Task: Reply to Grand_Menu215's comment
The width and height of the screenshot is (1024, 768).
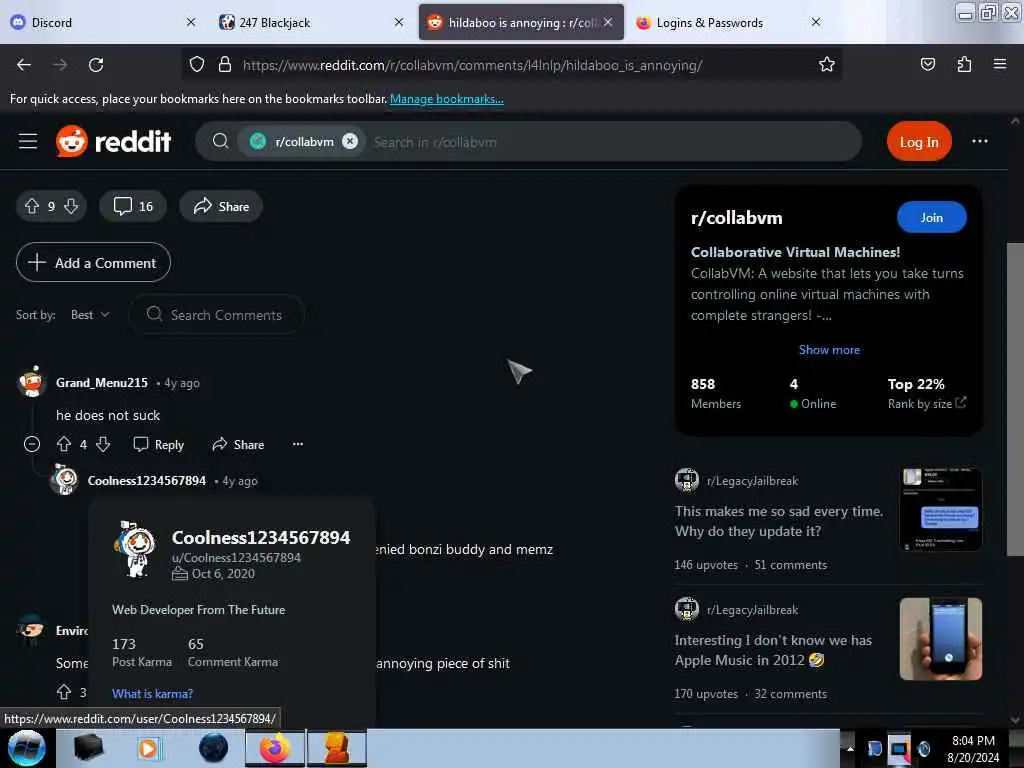Action: [x=159, y=445]
